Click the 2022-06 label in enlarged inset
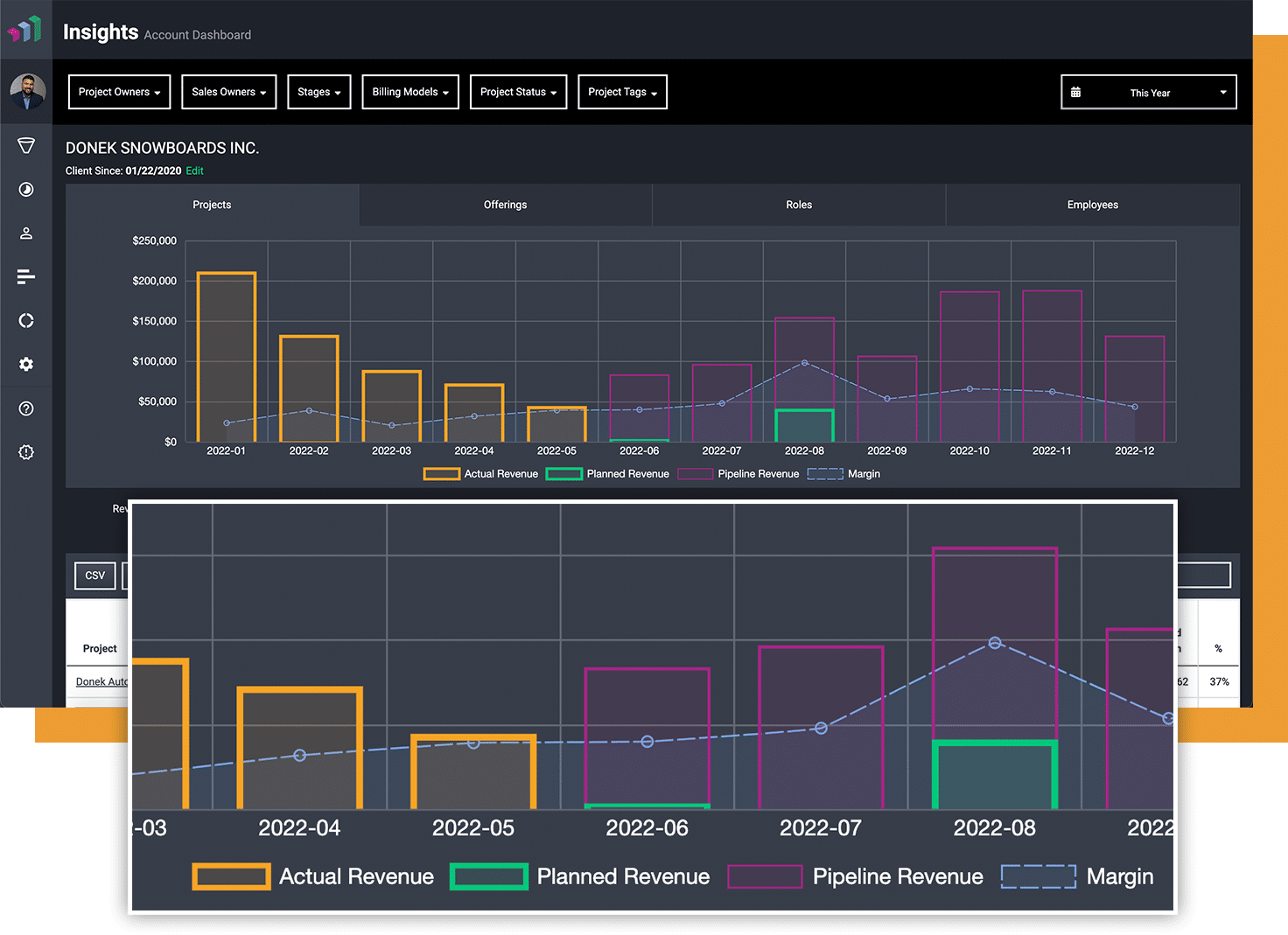 click(647, 827)
